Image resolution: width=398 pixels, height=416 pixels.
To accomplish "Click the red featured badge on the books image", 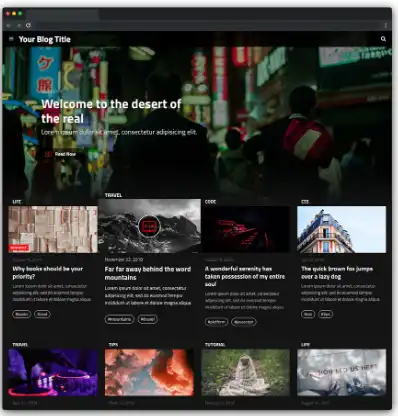I will pyautogui.click(x=19, y=248).
